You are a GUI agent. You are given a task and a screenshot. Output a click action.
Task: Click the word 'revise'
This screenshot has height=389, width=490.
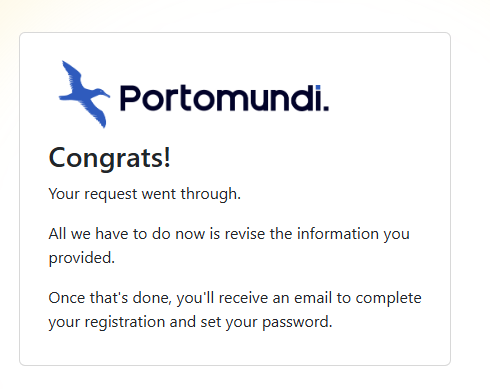245,234
